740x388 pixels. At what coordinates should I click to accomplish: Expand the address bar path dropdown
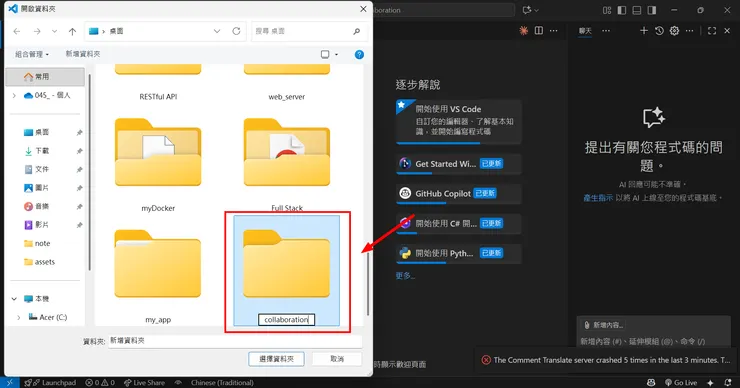point(217,31)
